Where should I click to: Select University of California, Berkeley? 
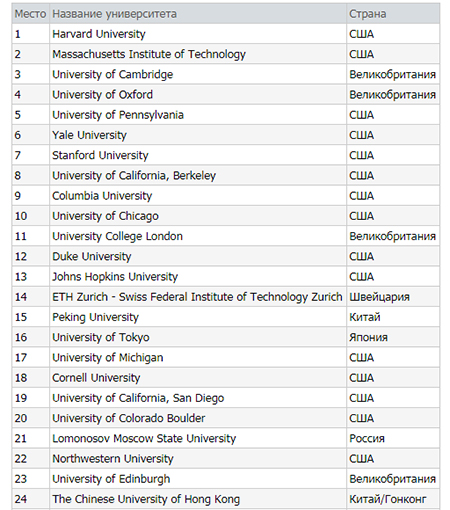pos(134,176)
